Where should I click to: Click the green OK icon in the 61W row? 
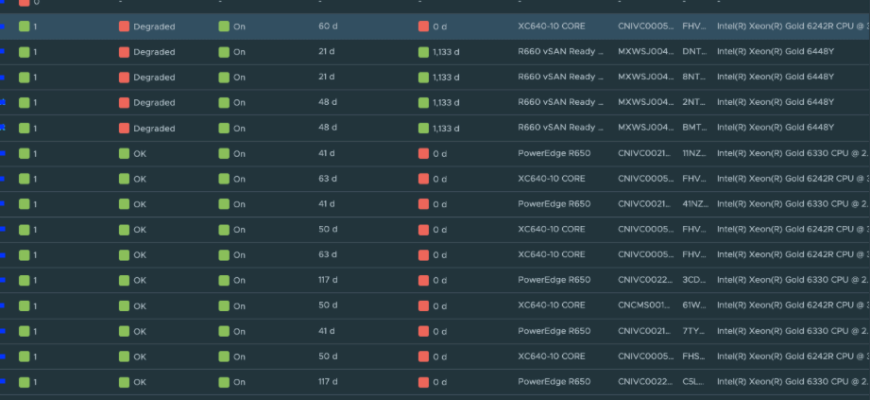124,305
